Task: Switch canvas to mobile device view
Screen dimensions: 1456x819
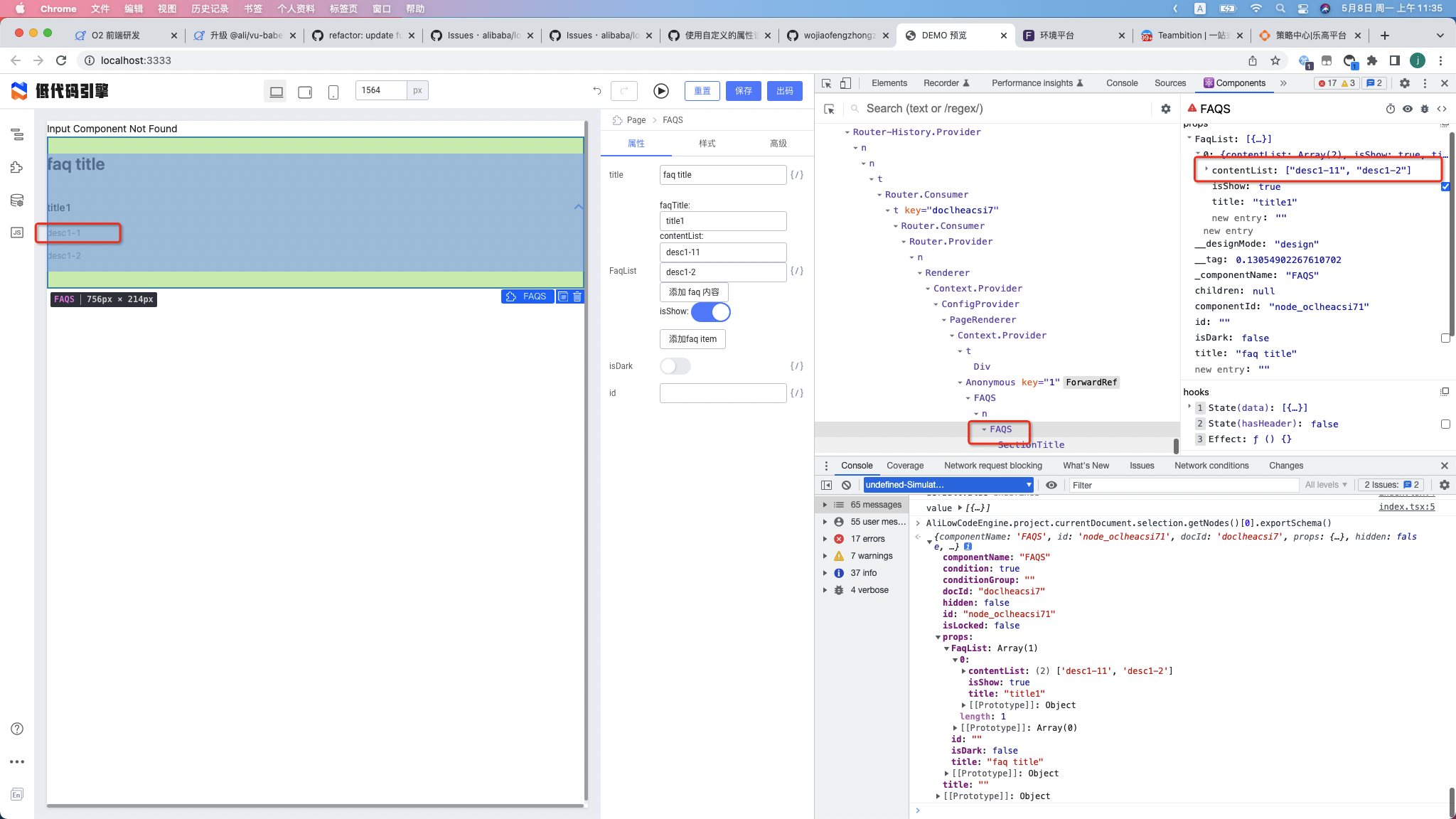Action: click(333, 92)
